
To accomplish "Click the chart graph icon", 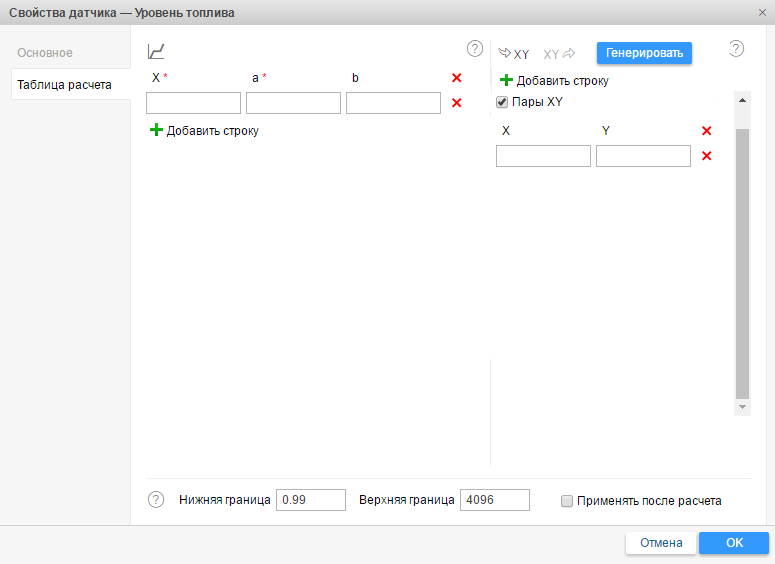I will pyautogui.click(x=156, y=51).
